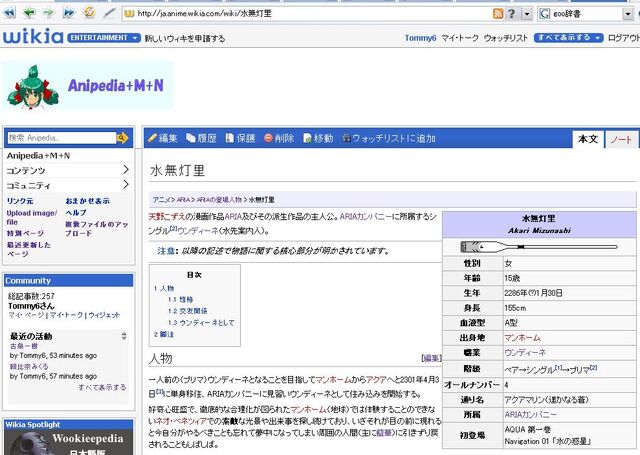
Task: Click the Upload image/file sidebar link
Action: 31,218
